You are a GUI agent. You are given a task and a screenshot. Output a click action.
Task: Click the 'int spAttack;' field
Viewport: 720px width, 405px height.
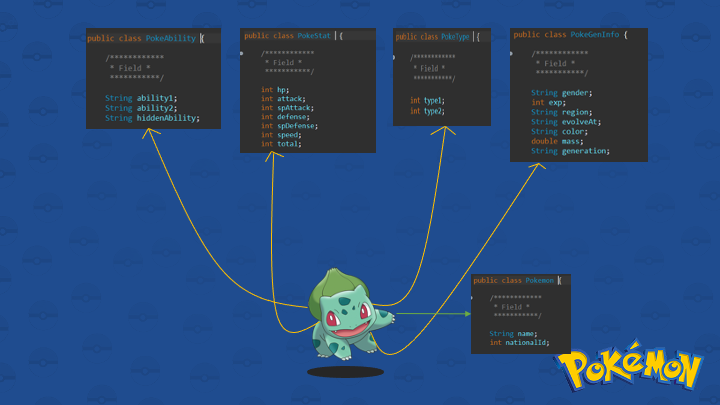coord(287,108)
